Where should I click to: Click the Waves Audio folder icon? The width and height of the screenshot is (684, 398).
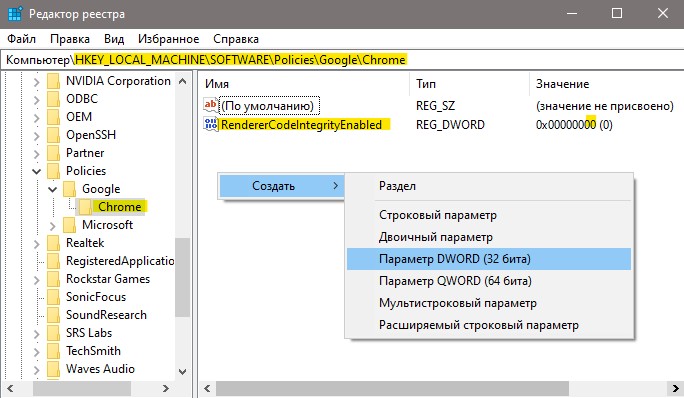click(x=54, y=369)
